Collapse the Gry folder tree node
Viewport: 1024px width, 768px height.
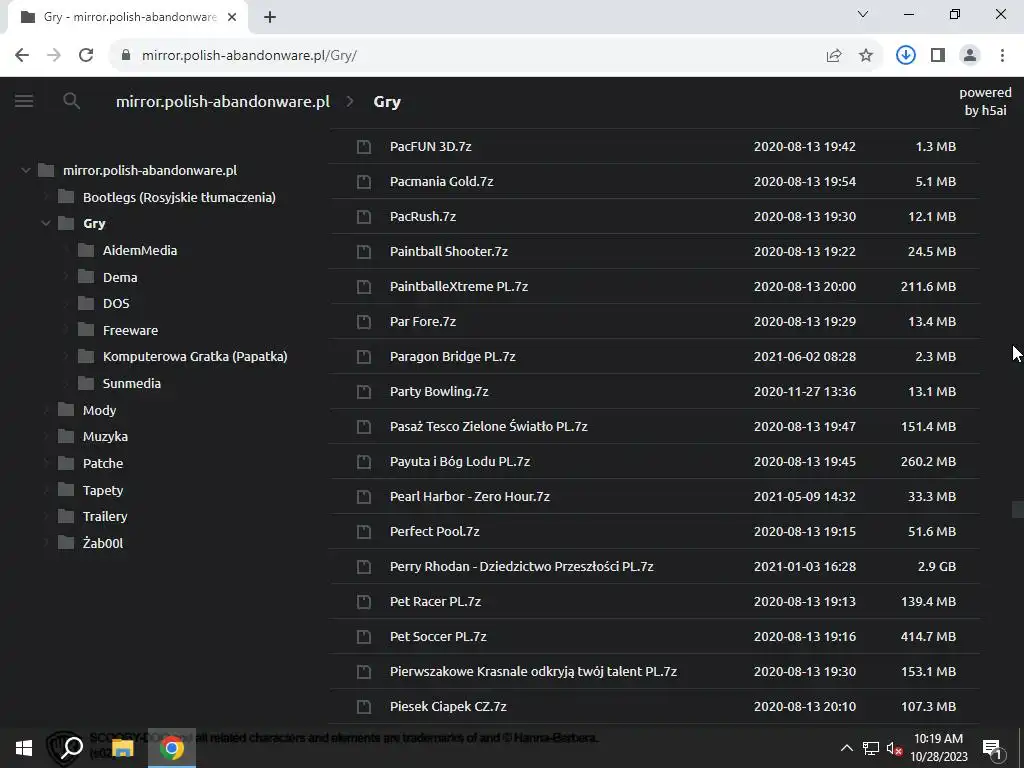(46, 223)
